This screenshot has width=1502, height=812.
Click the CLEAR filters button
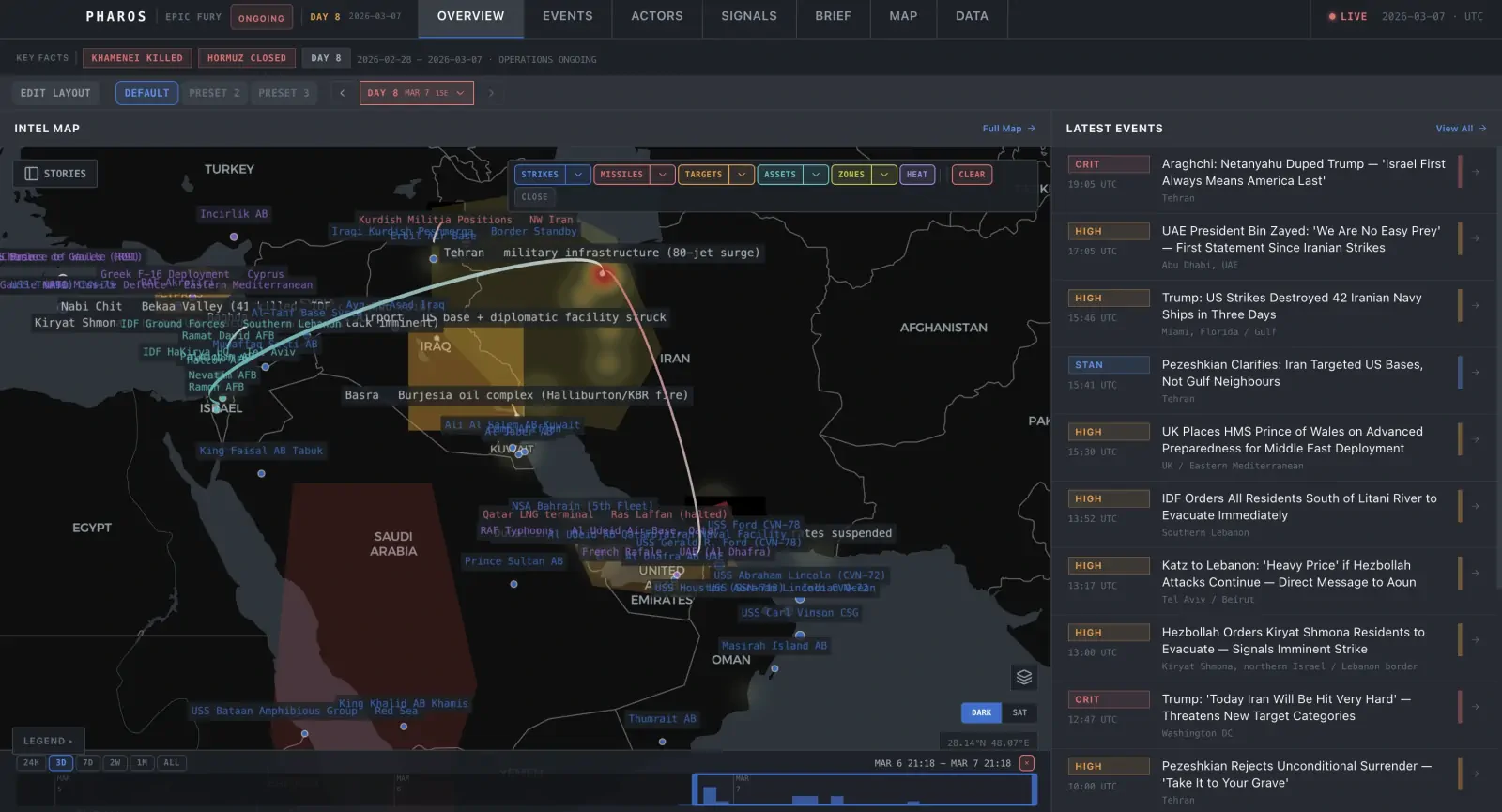[x=972, y=175]
